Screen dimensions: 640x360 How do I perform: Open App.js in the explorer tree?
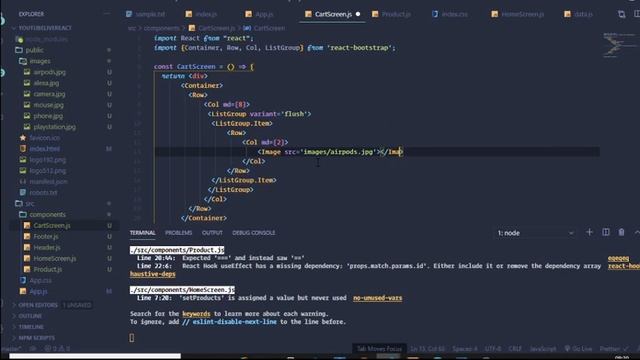(x=38, y=291)
